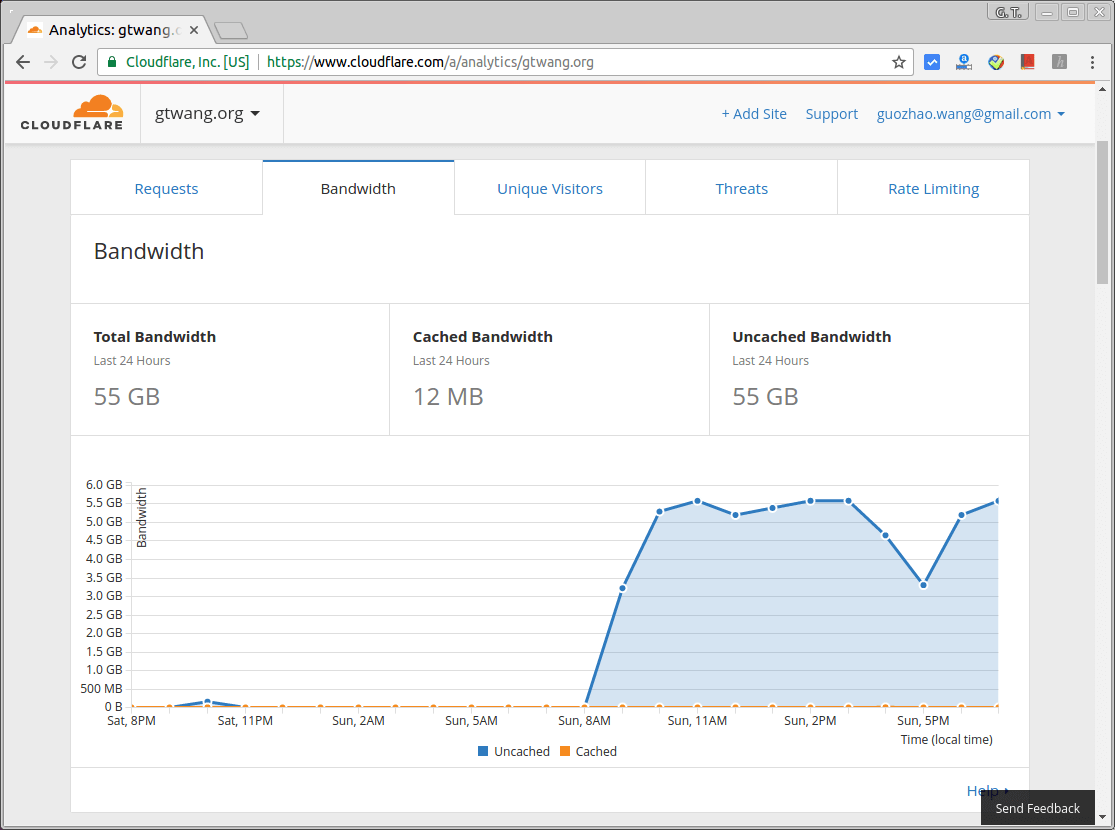Select the 5.5 GB peak data point on the chart

(697, 501)
